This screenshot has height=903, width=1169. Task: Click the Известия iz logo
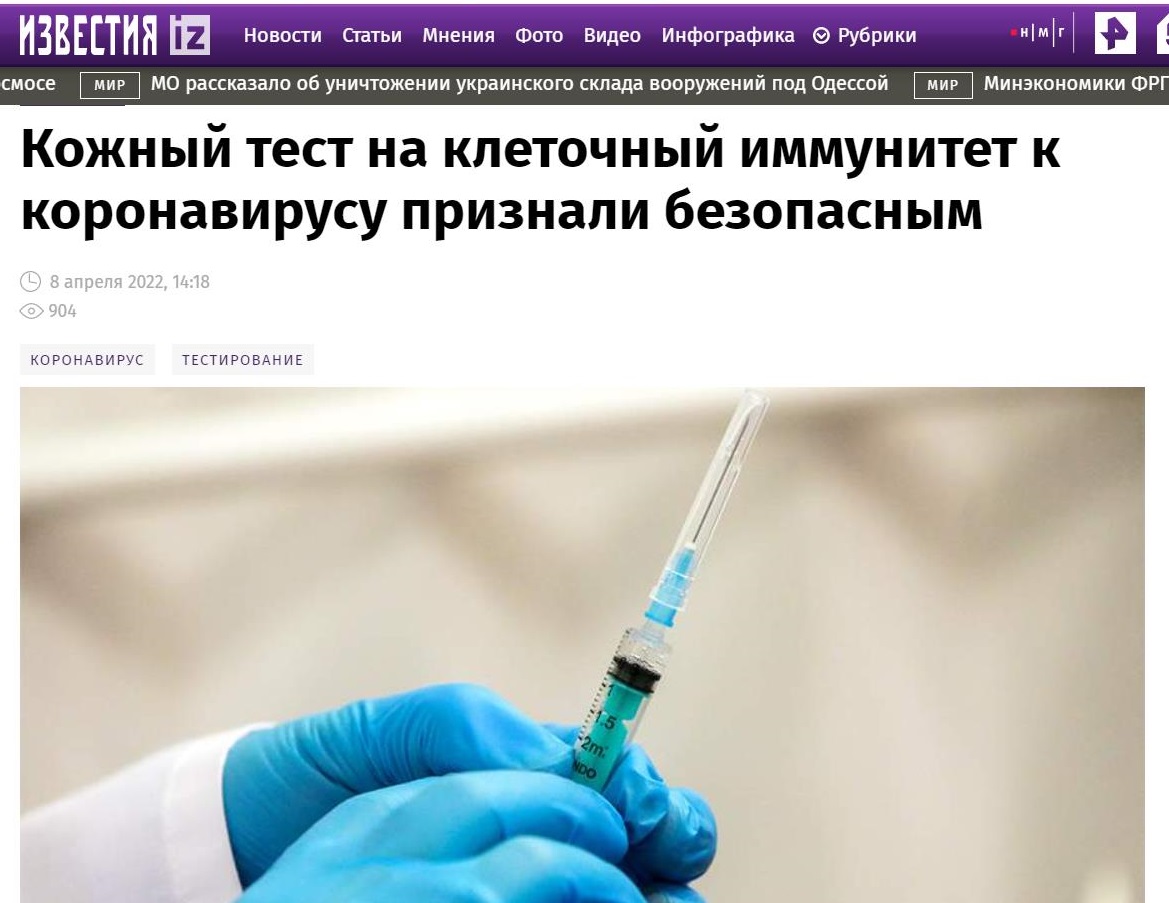[114, 35]
